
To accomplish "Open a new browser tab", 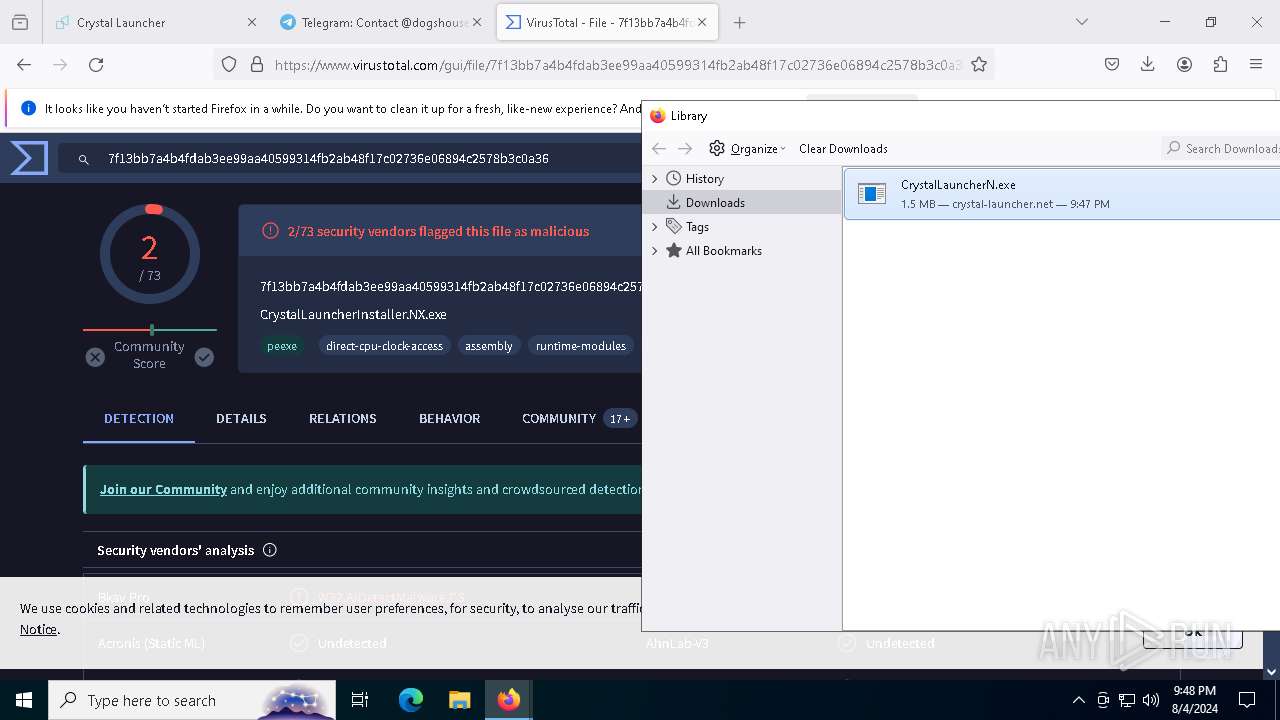I will 740,22.
